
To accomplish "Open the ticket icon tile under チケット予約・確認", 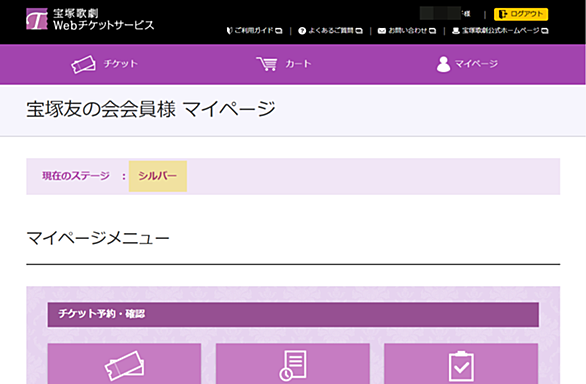I will point(124,363).
